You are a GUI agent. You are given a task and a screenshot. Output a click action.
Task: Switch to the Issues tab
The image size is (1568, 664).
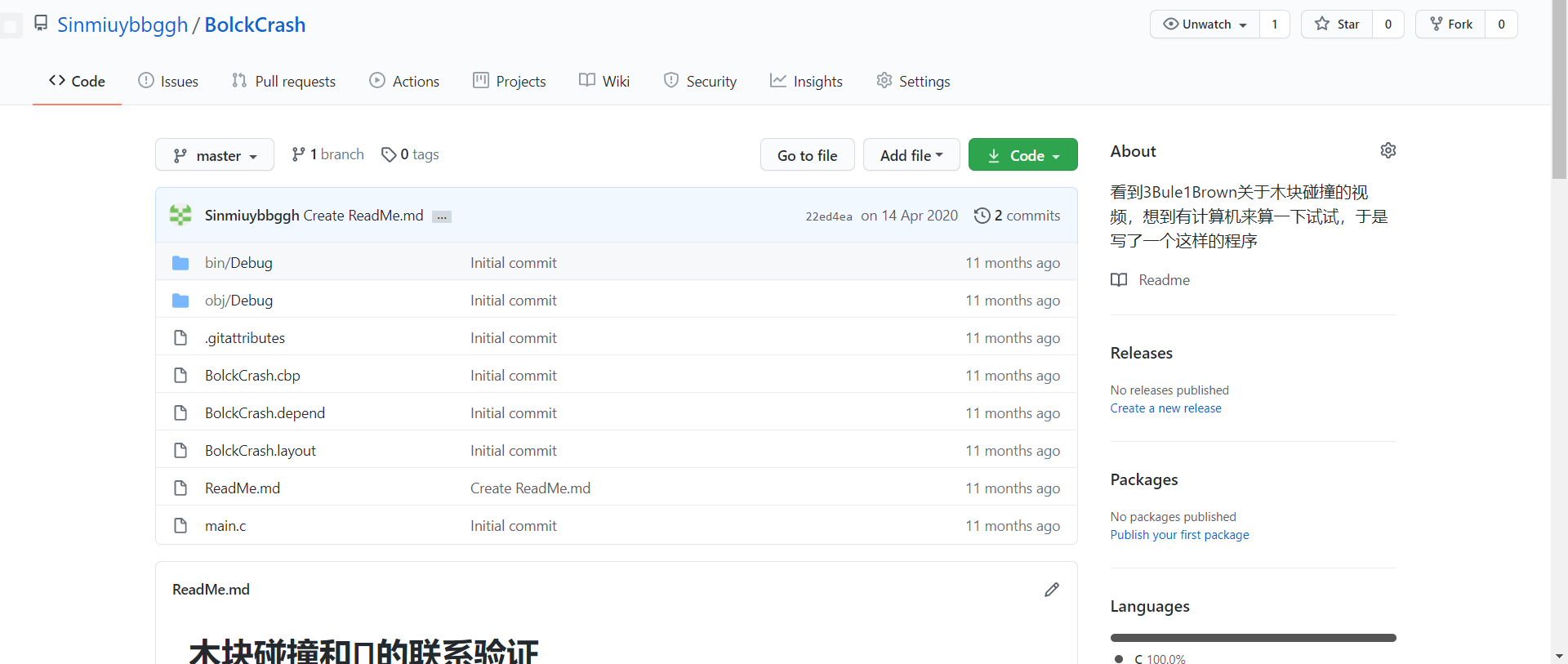coord(168,81)
